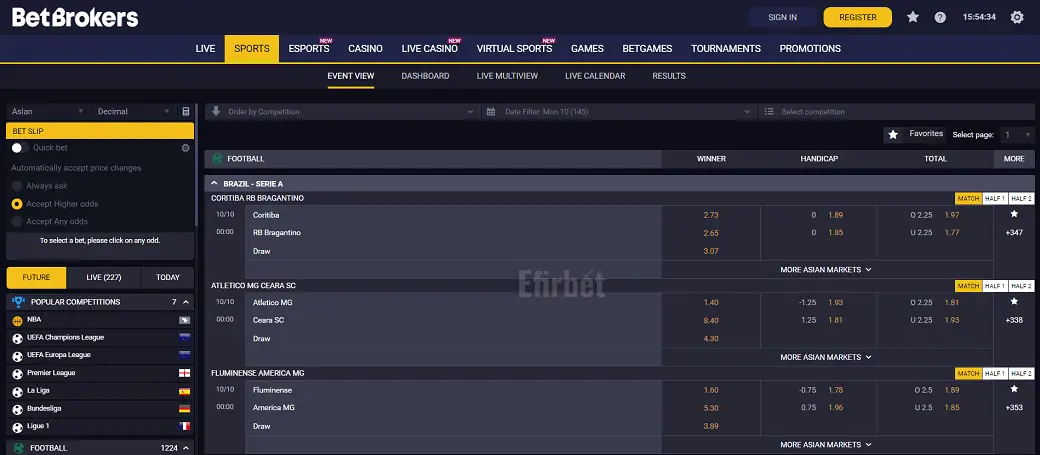Open the Decimal odds format dropdown
Image resolution: width=1040 pixels, height=455 pixels.
133,111
